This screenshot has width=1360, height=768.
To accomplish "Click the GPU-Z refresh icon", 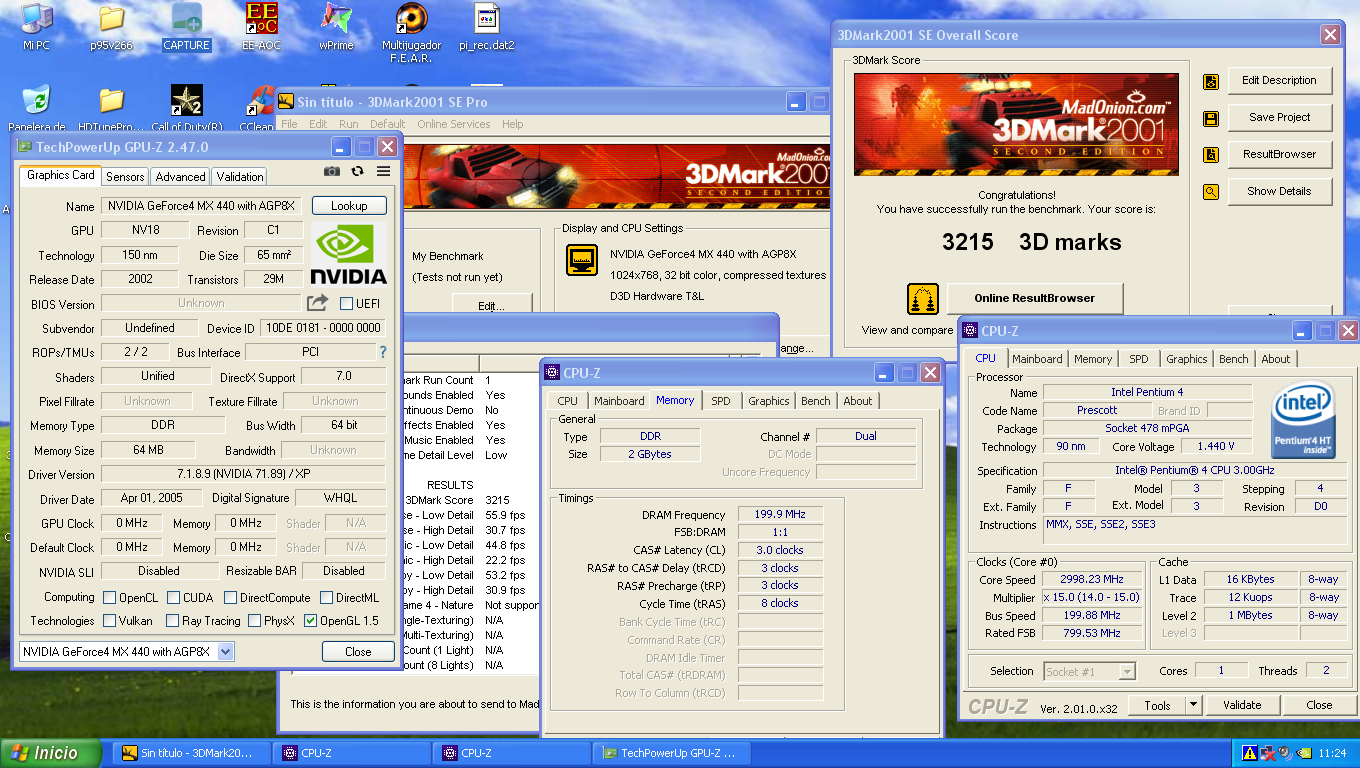I will (x=357, y=171).
